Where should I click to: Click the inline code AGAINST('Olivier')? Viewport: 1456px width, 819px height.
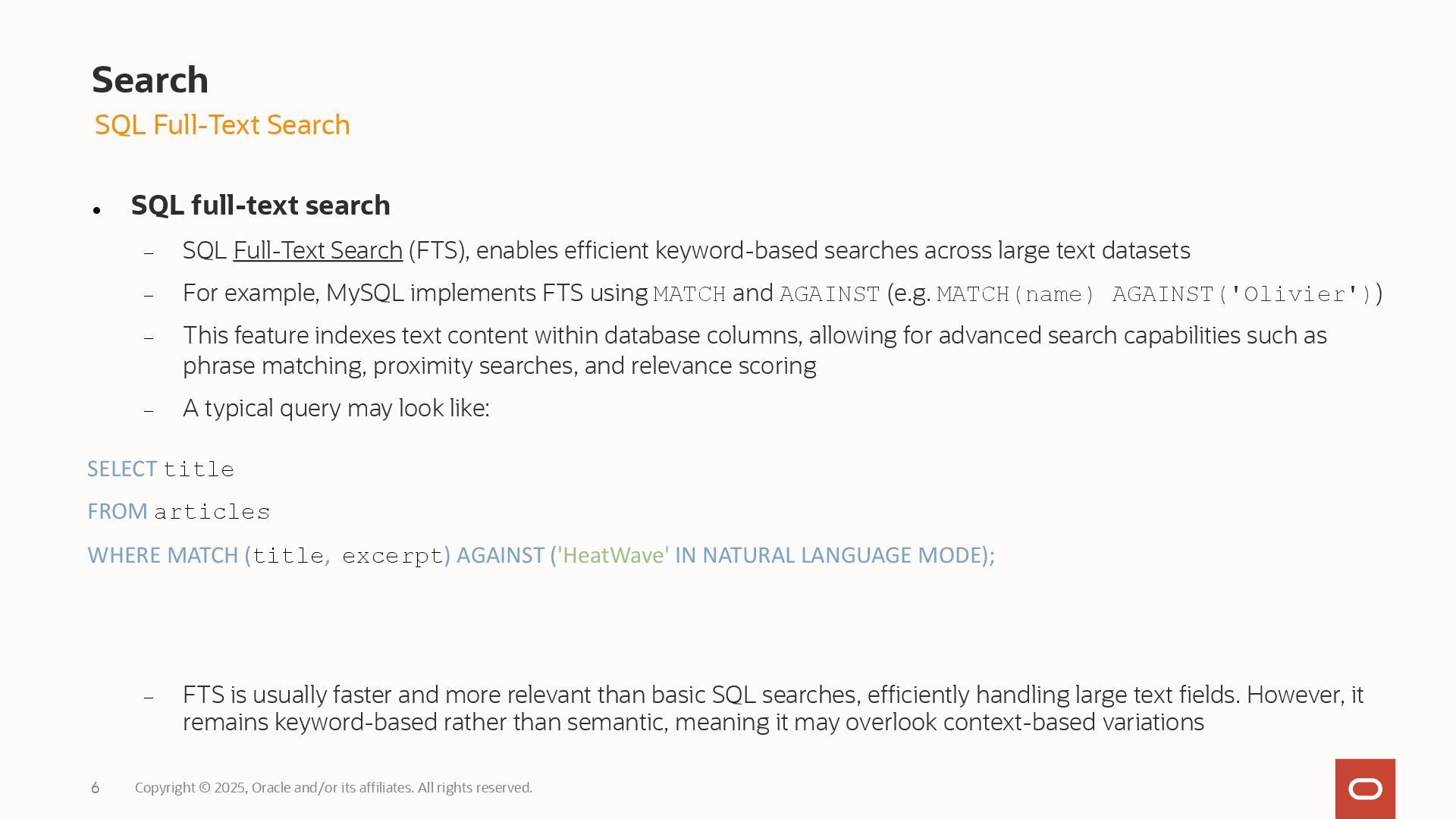pyautogui.click(x=1242, y=294)
